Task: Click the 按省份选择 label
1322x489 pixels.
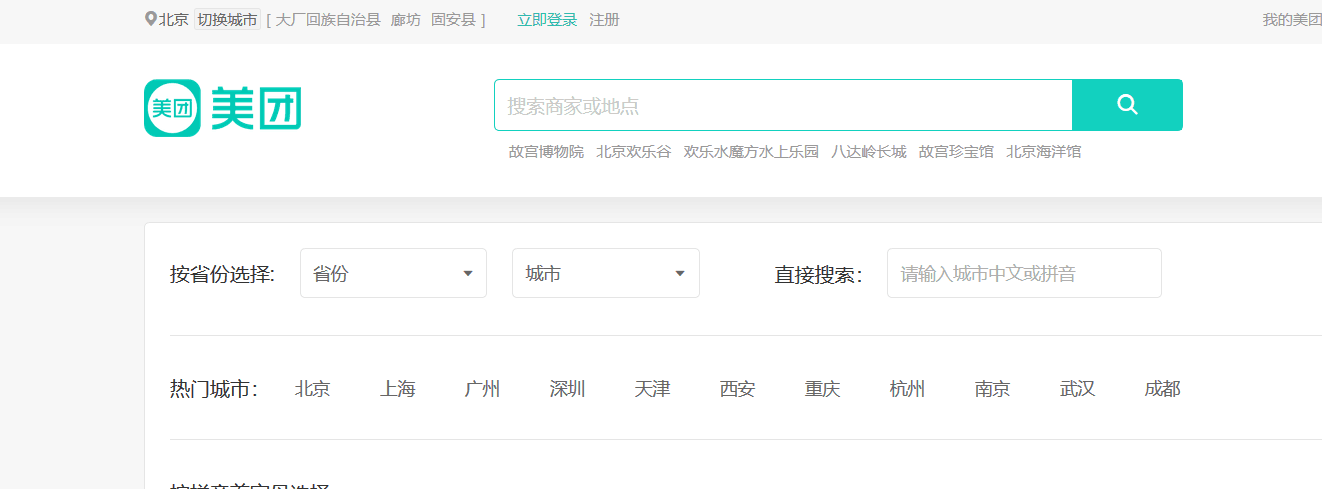Action: coord(222,274)
